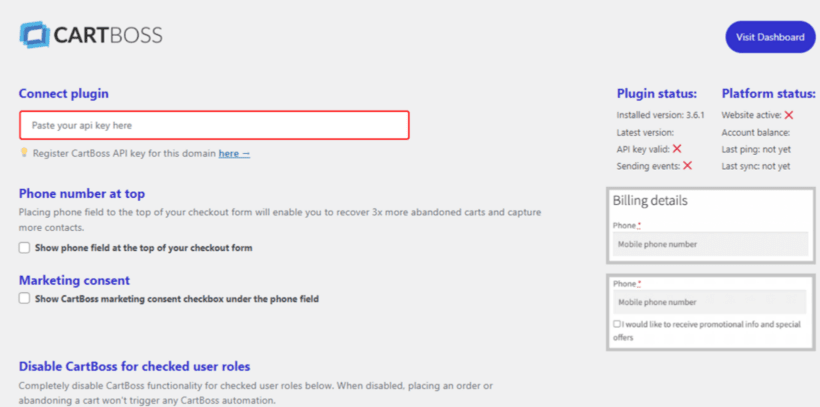Follow the "here →" API key registration link
The width and height of the screenshot is (820, 407).
coord(234,153)
